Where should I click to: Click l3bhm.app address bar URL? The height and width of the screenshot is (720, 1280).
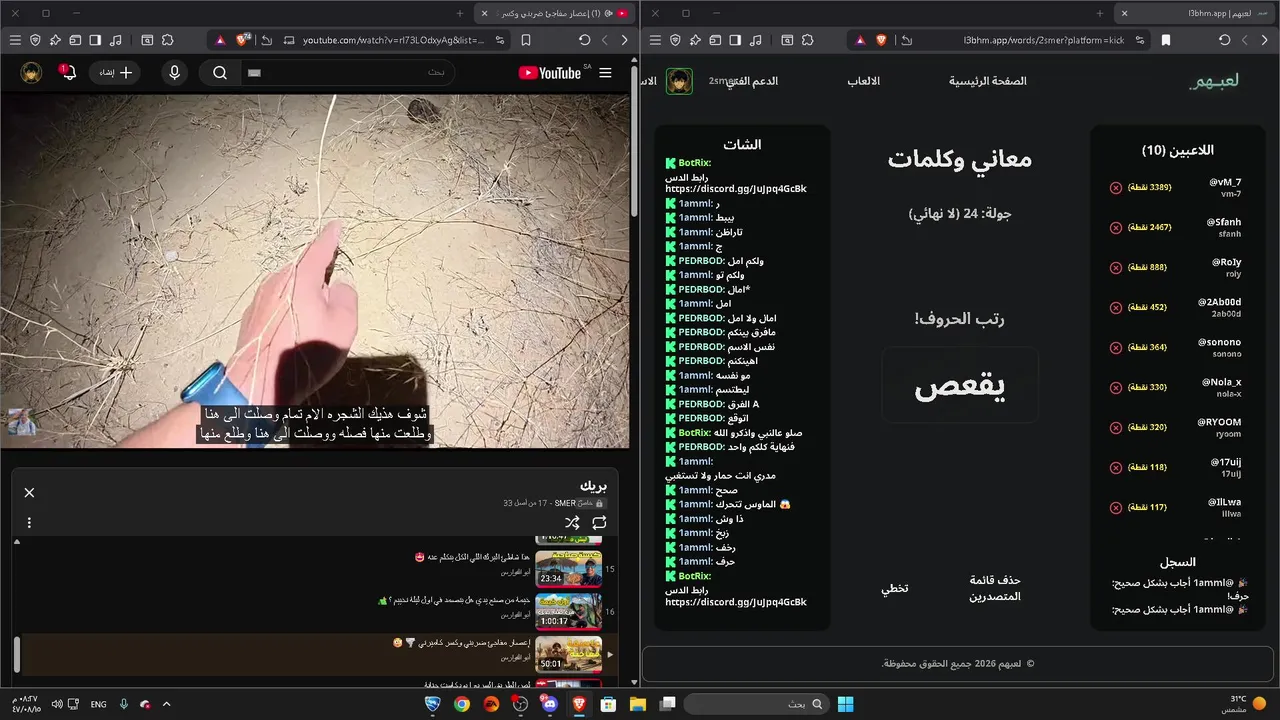tap(1044, 40)
